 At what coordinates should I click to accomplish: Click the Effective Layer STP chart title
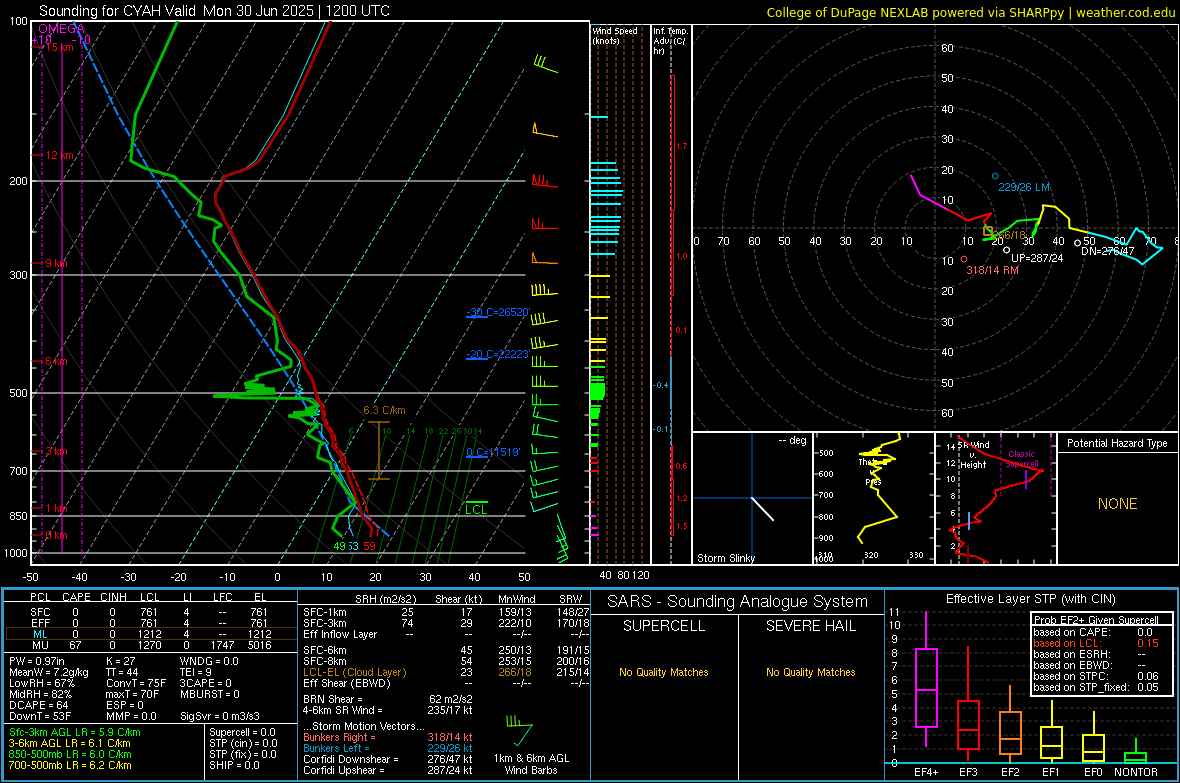click(1030, 599)
